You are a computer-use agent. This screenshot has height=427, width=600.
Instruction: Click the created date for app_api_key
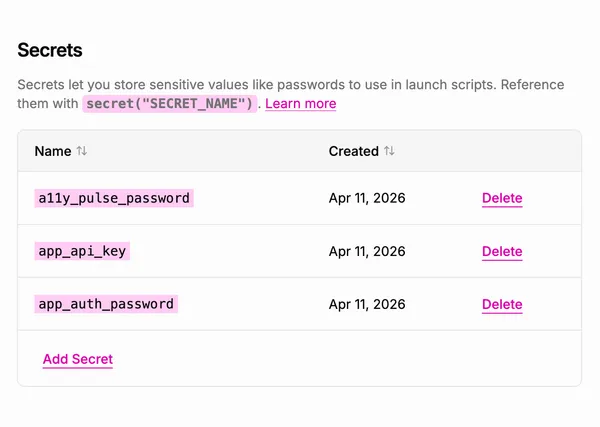click(367, 251)
